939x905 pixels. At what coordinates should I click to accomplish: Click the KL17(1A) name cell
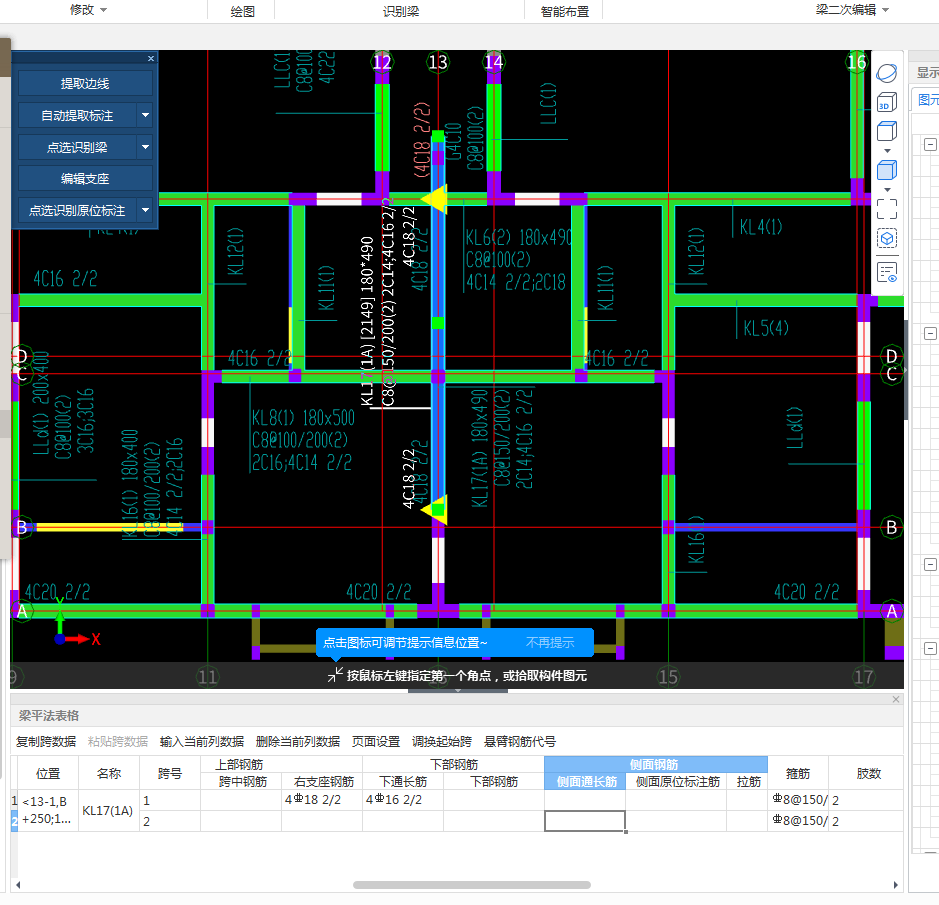pos(108,810)
